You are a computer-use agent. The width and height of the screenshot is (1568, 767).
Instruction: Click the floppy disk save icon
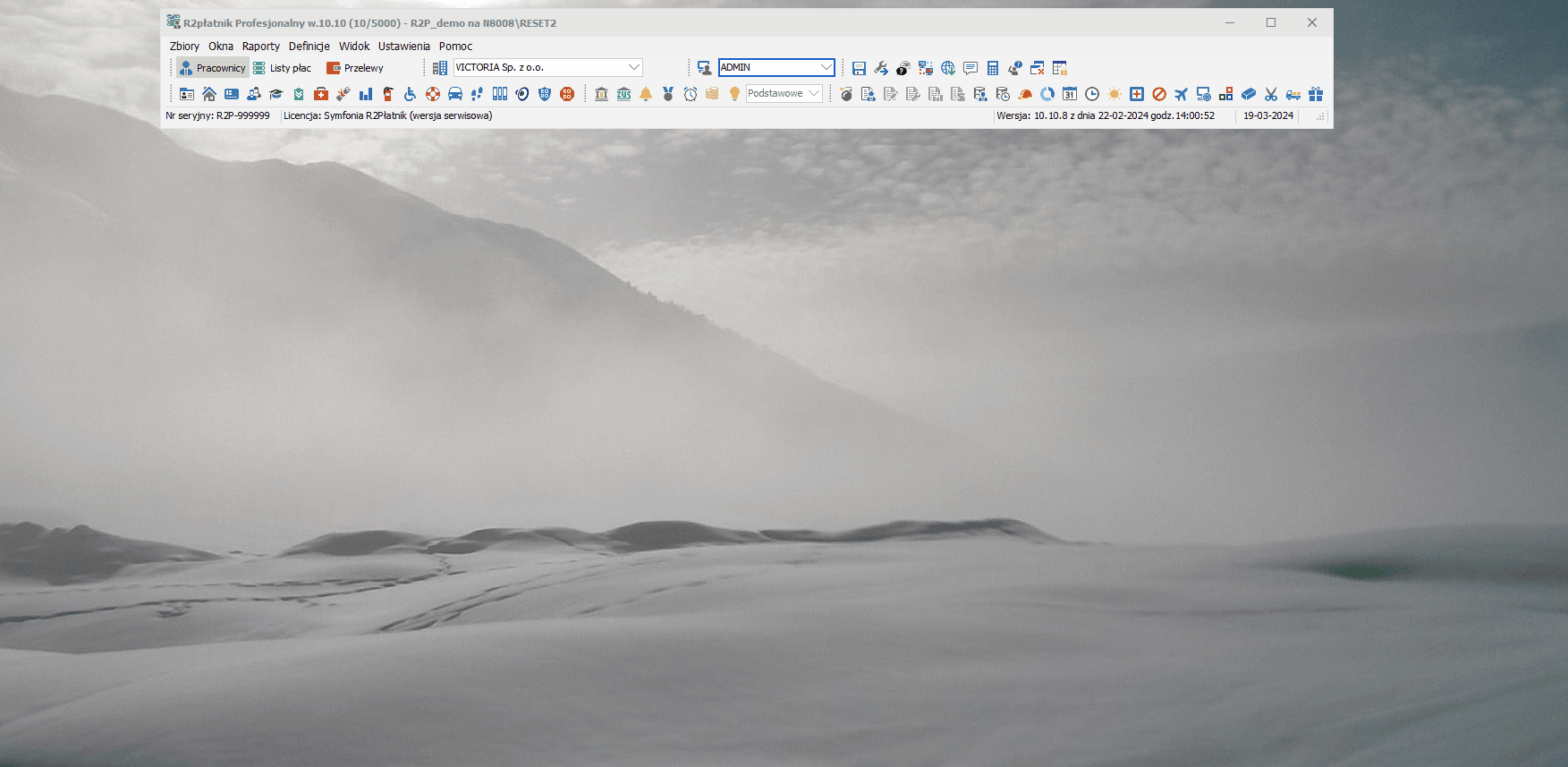tap(859, 68)
